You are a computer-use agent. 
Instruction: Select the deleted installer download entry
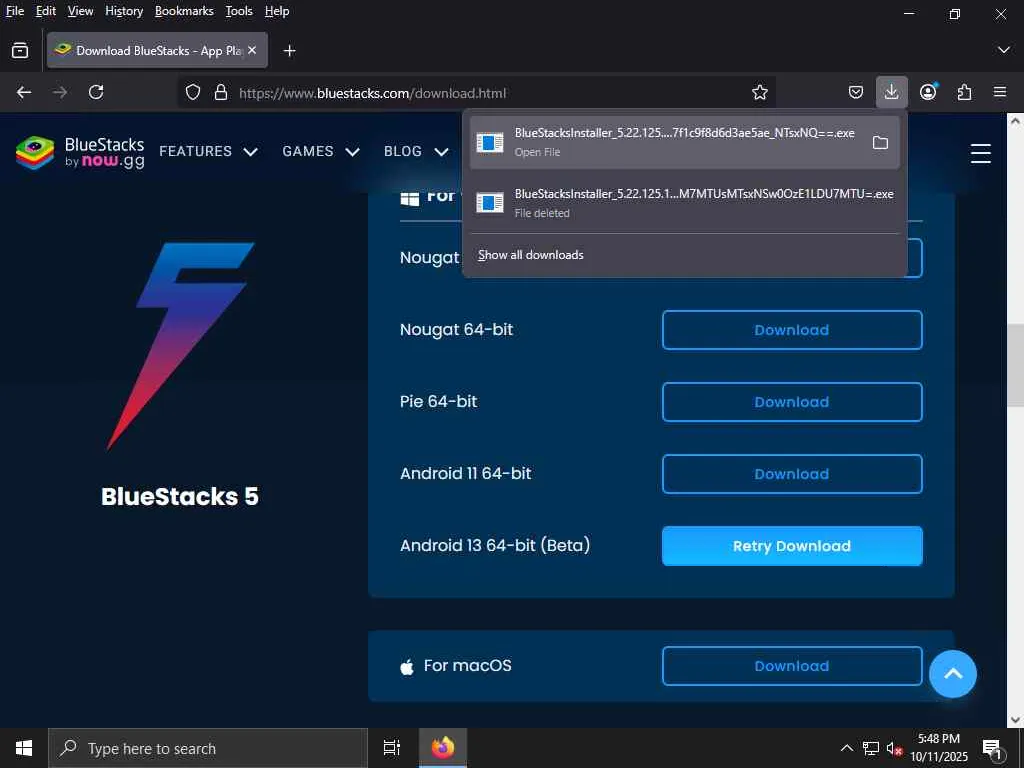[x=684, y=203]
